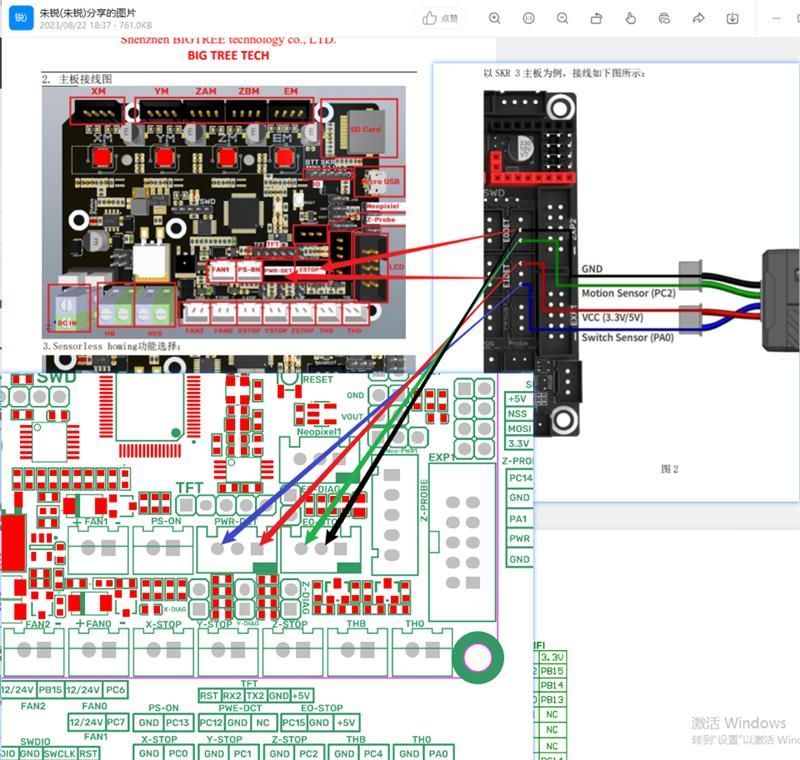Click the text 以 SKR 3 主板为例
800x760 pixels.
click(526, 73)
